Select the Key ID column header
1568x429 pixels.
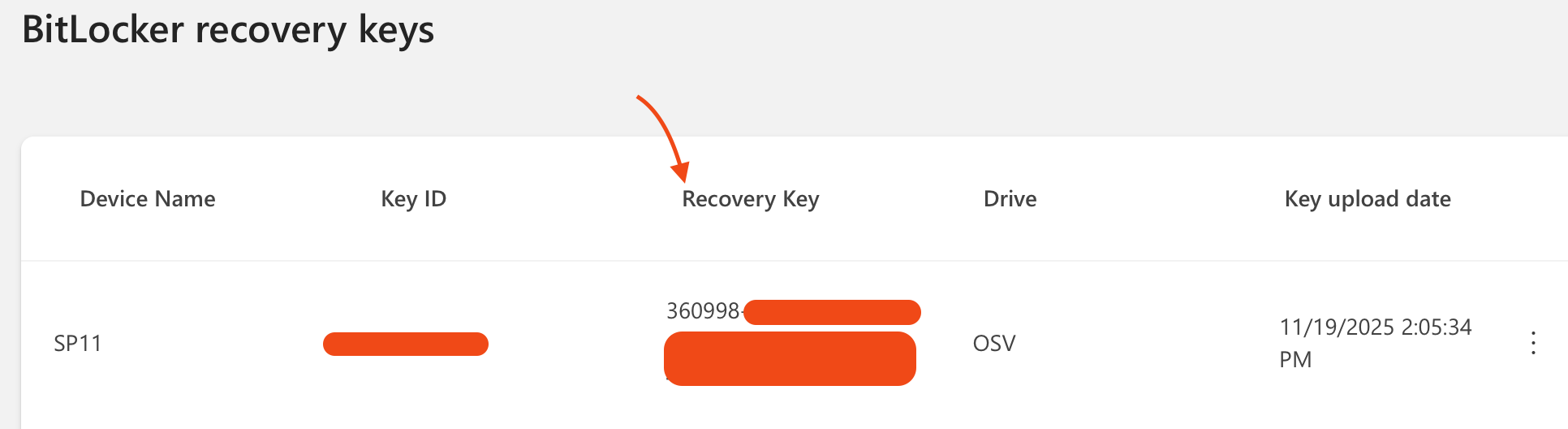coord(414,199)
